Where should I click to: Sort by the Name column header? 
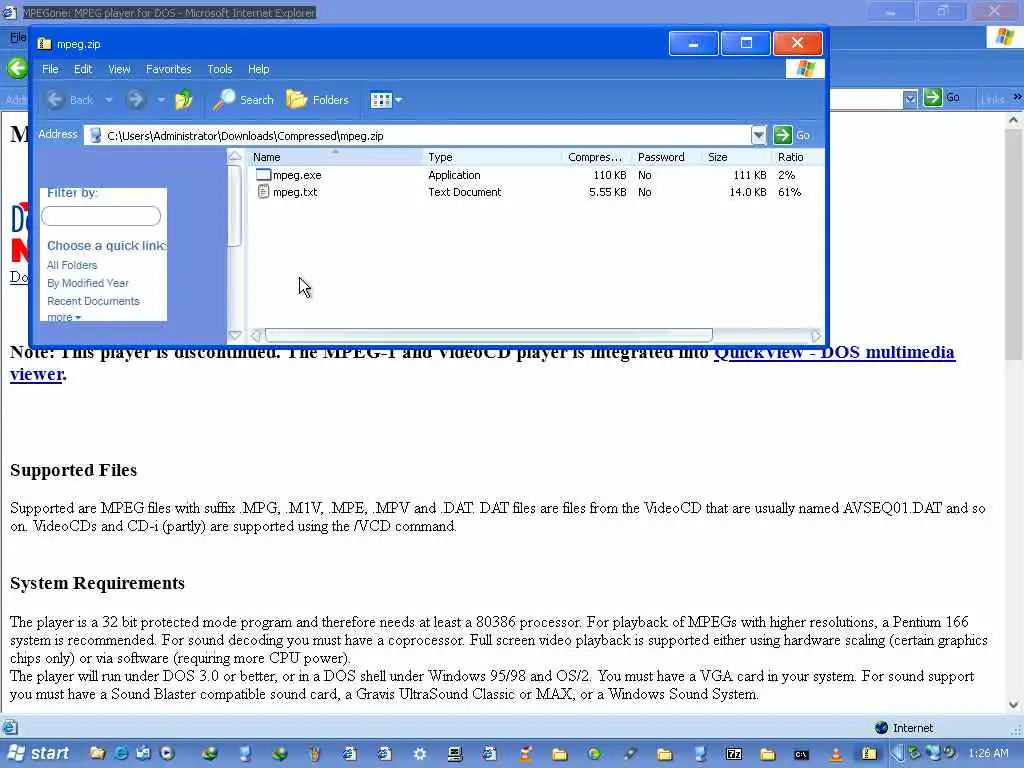pyautogui.click(x=336, y=157)
